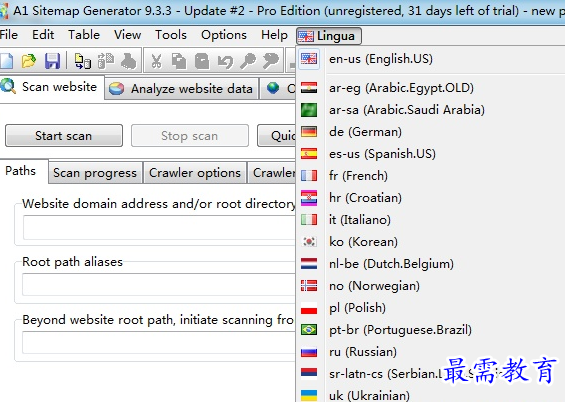The height and width of the screenshot is (402, 565).
Task: Select en-us (English.US) language
Action: [x=431, y=59]
